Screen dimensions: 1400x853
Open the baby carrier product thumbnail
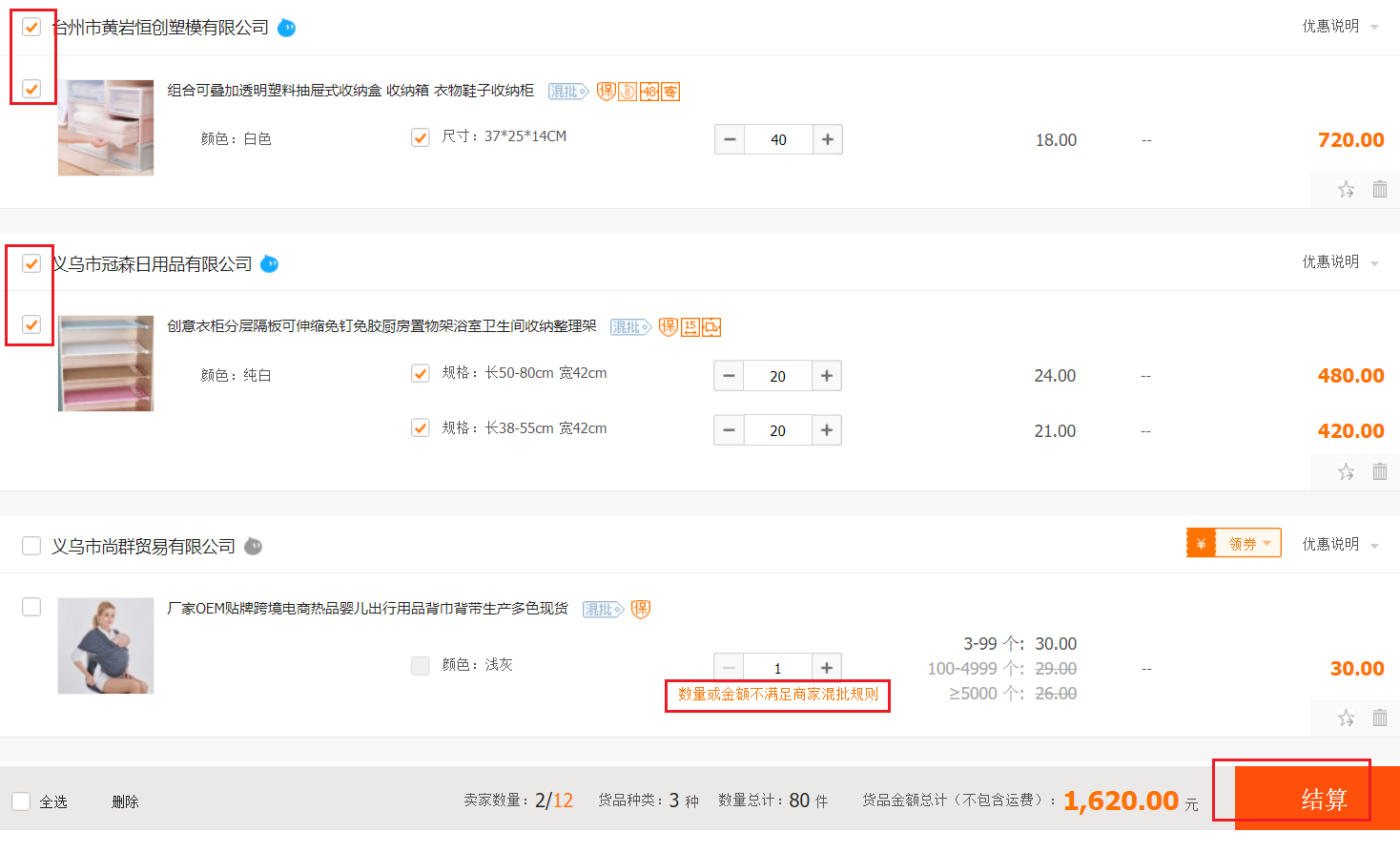tap(106, 646)
